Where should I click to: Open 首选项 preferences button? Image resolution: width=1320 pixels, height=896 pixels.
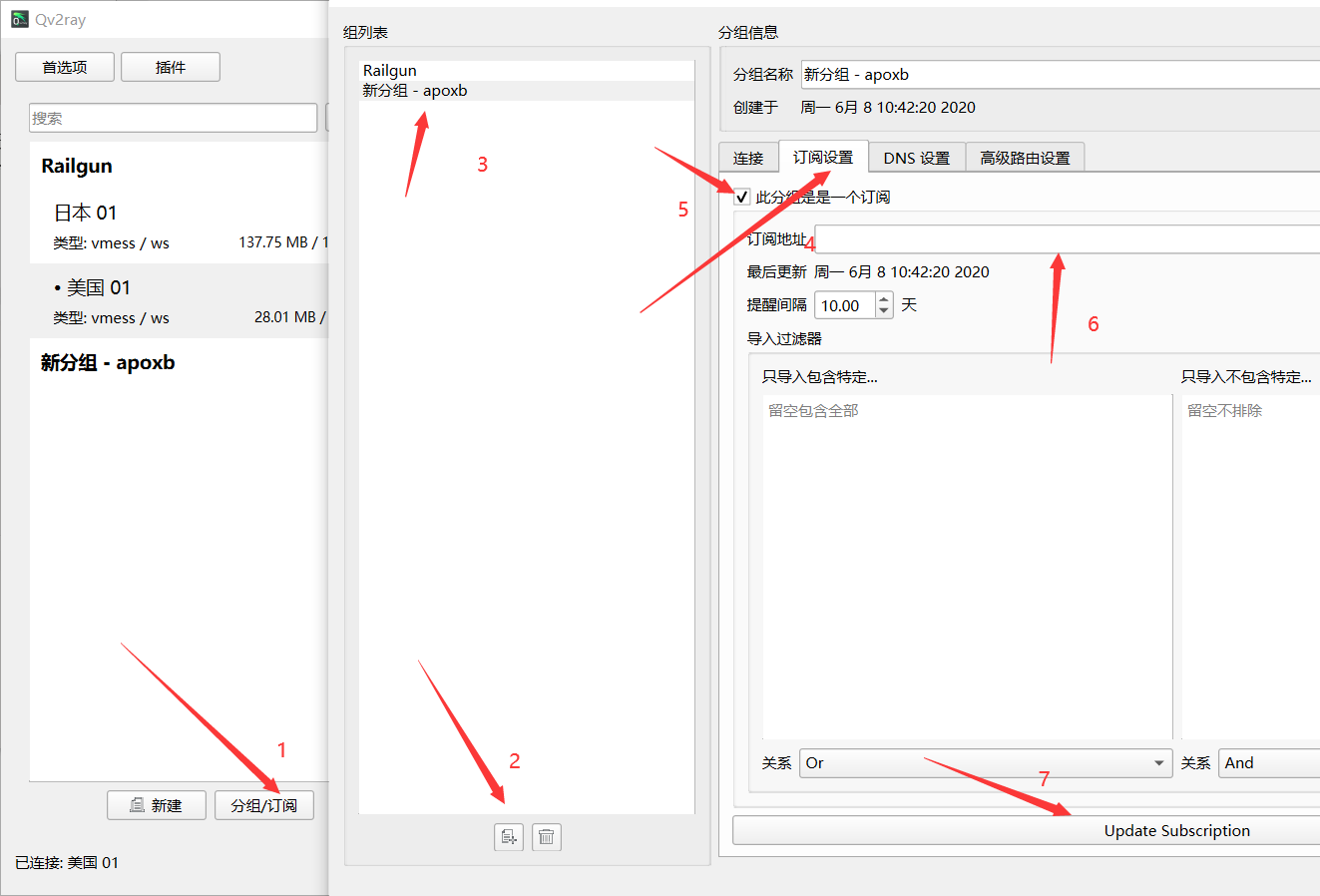65,67
